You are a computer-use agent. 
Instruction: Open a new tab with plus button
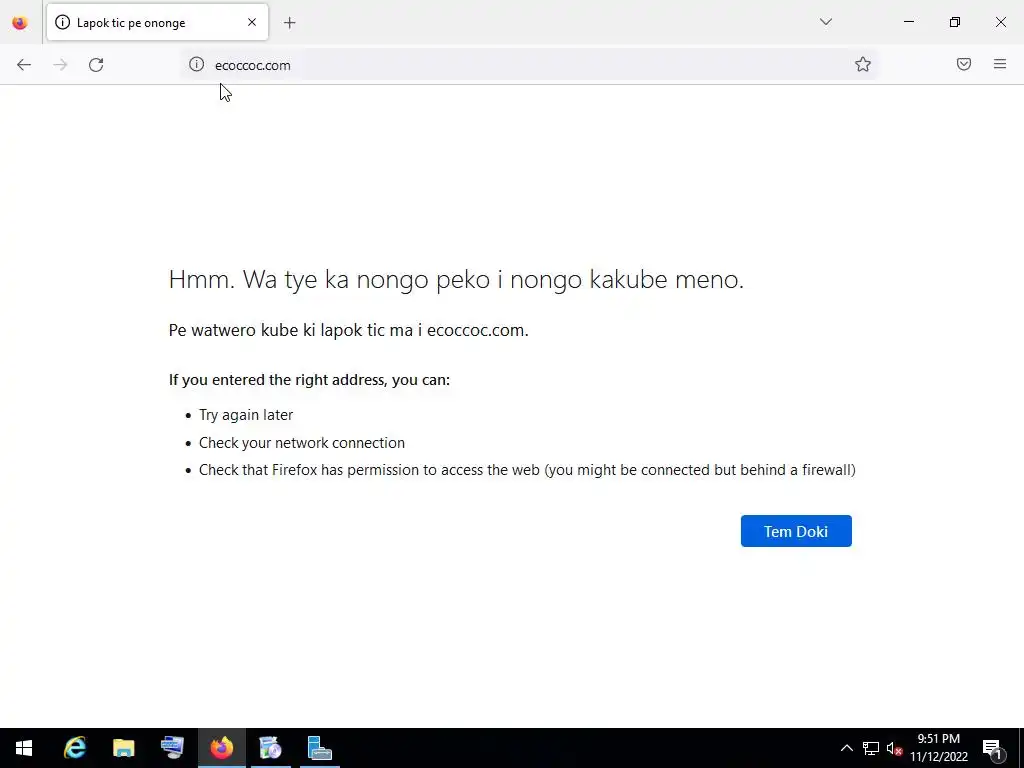(290, 23)
